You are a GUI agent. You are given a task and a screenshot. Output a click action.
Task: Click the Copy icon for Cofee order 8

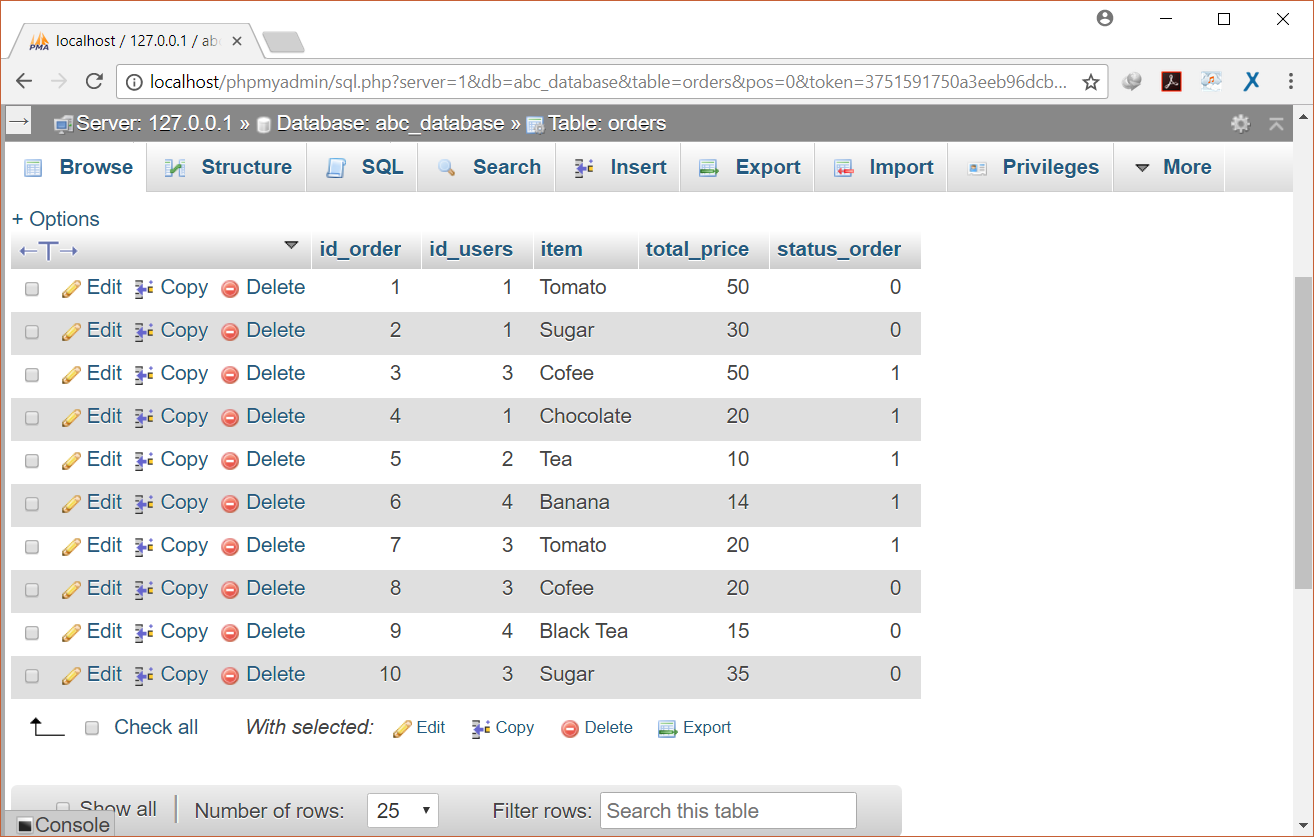[x=144, y=590]
